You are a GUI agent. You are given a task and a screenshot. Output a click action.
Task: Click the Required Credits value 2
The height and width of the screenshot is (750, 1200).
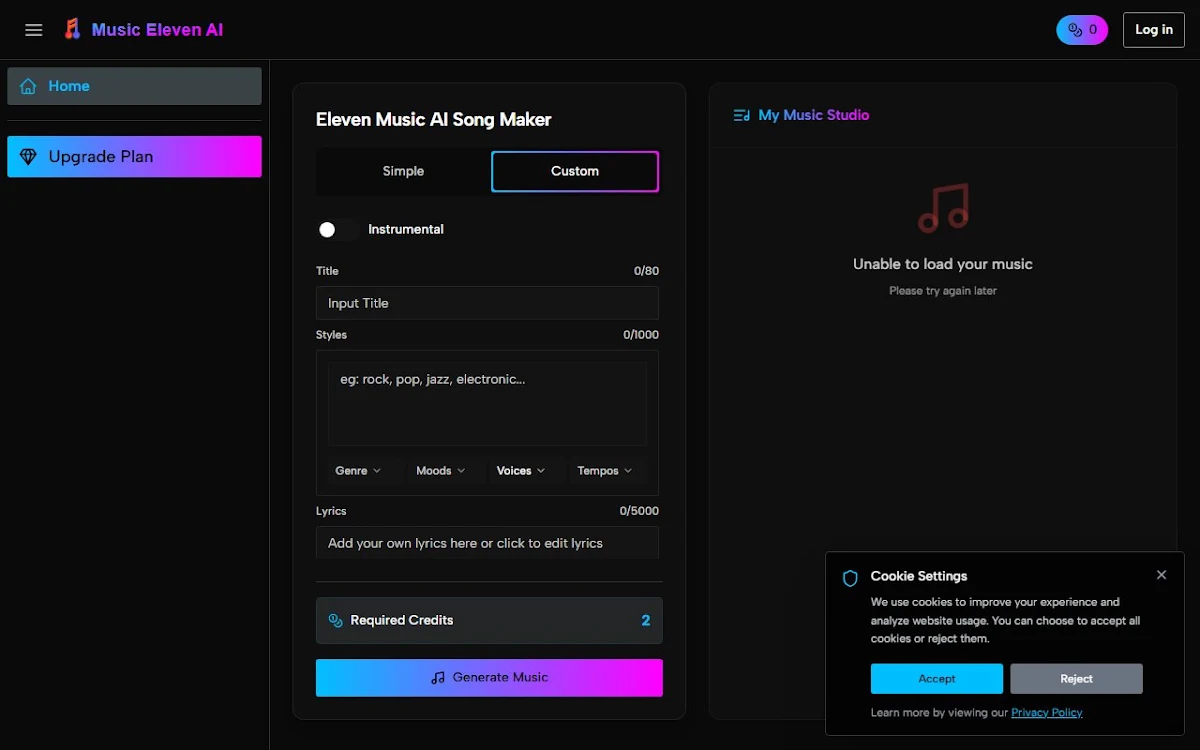tap(646, 621)
